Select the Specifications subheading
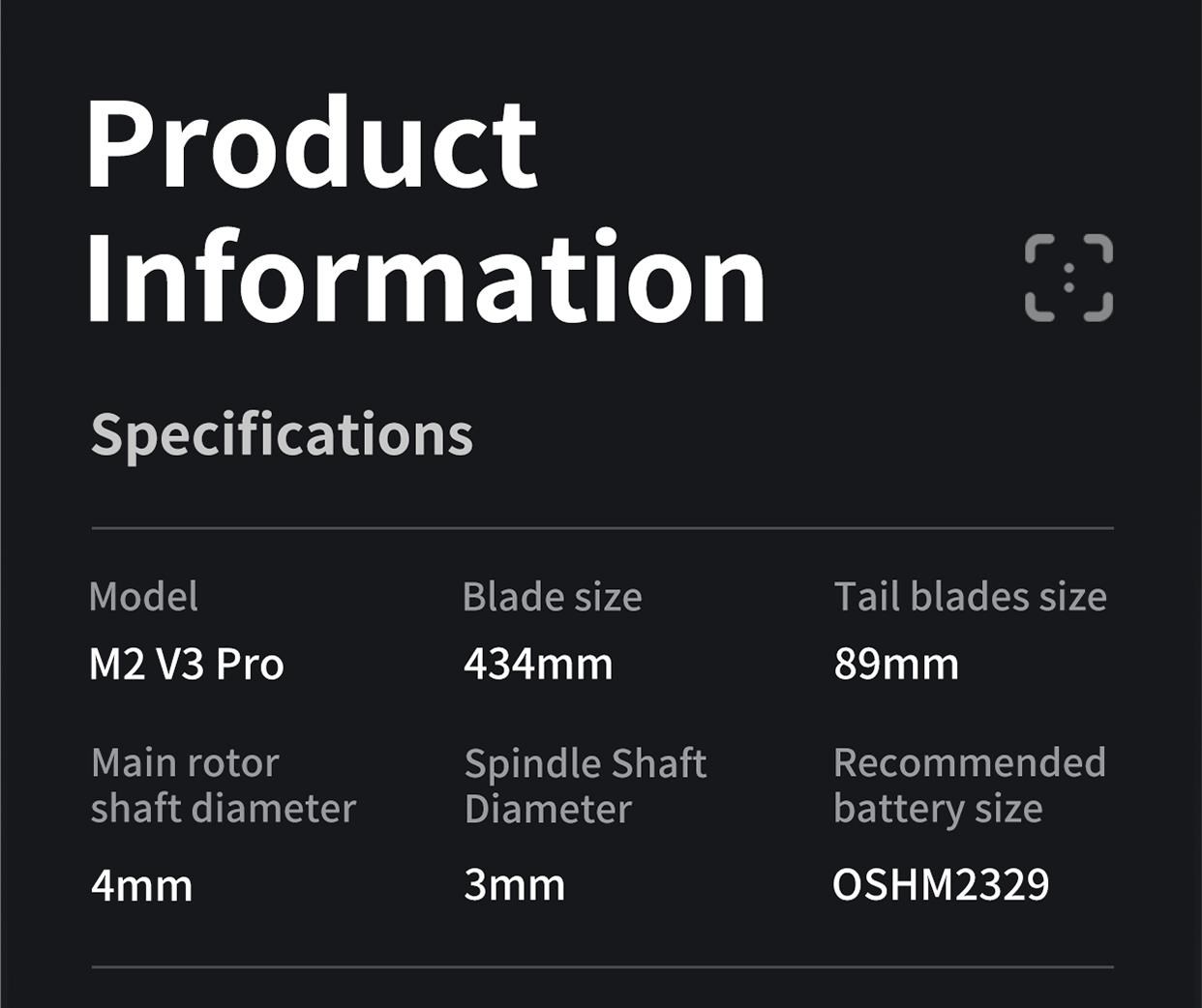The image size is (1202, 1008). click(282, 434)
